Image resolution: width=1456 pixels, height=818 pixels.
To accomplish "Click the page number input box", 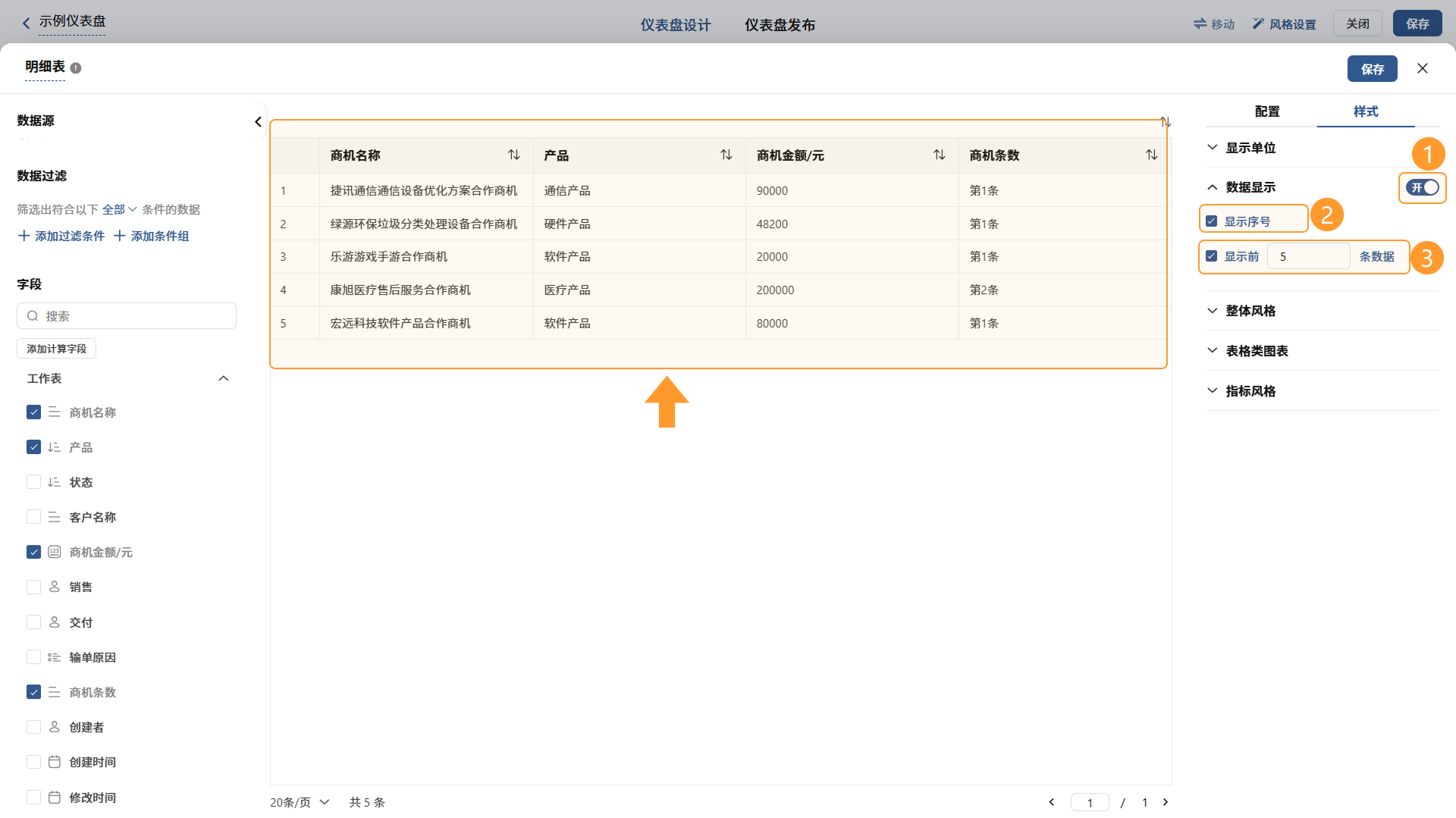I will [1090, 802].
